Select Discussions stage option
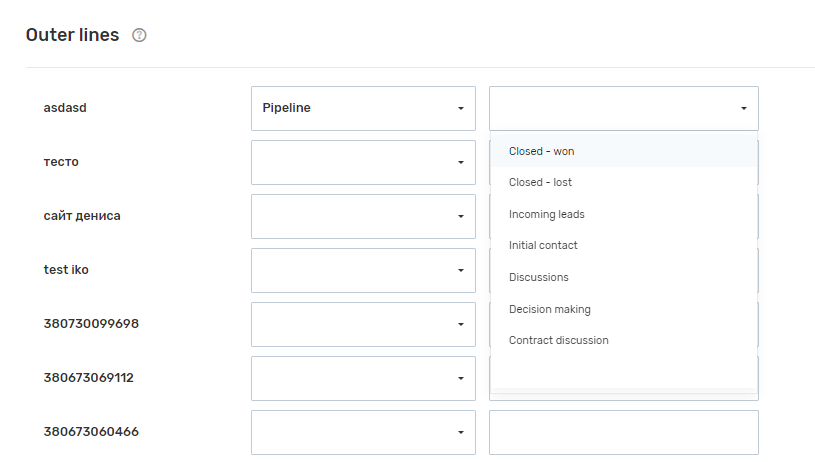This screenshot has height=462, width=815. pos(538,277)
